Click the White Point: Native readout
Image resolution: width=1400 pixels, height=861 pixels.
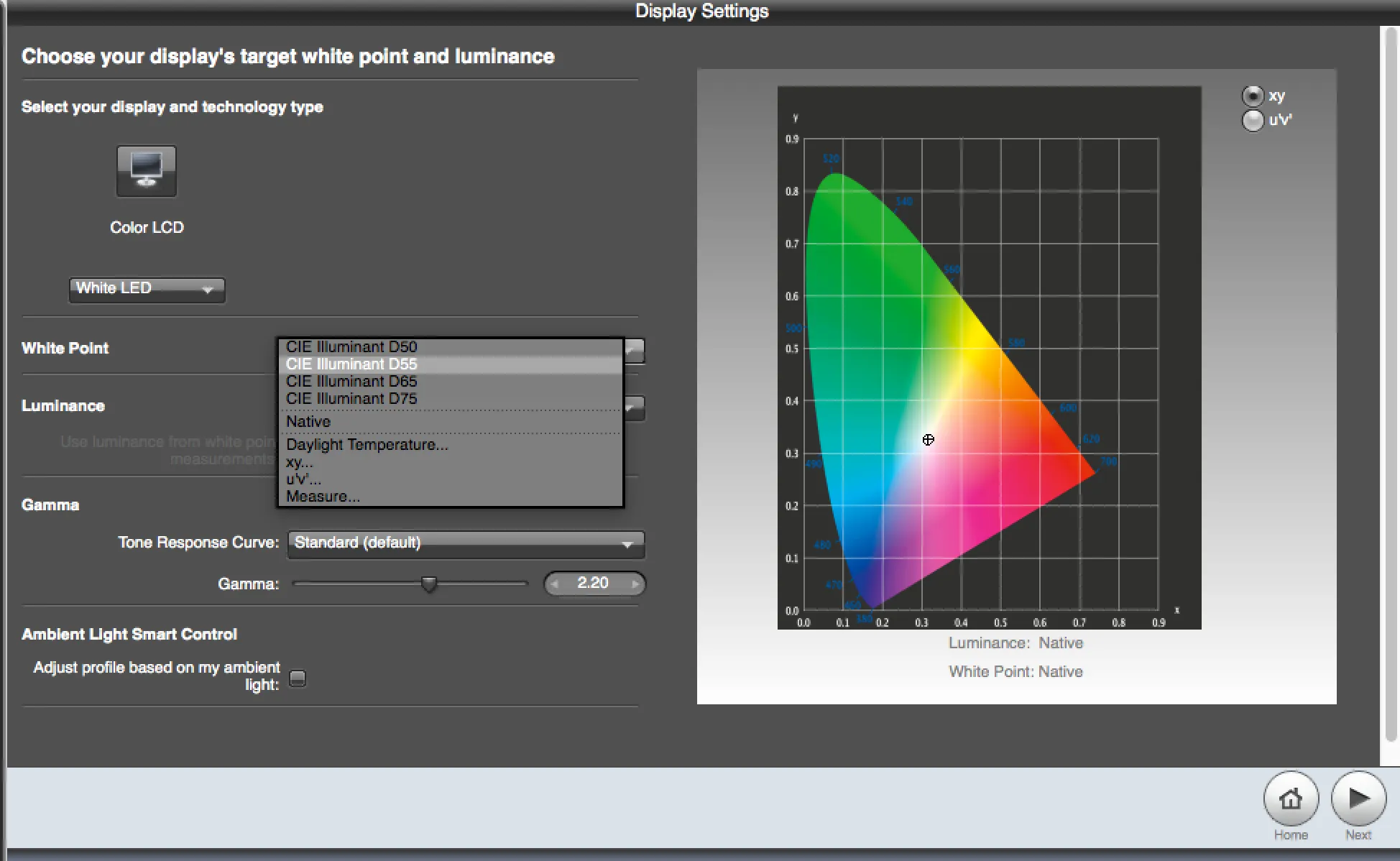(1016, 672)
